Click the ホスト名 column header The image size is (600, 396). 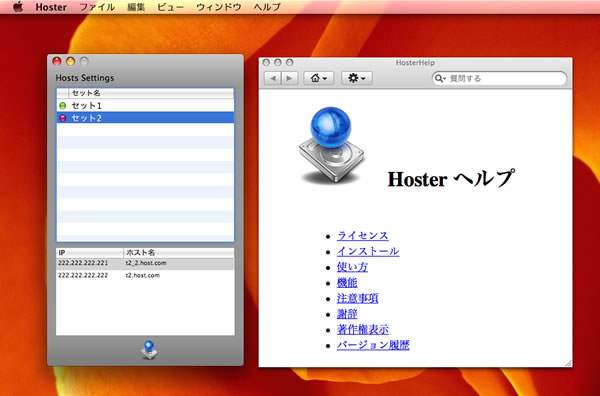coord(179,253)
